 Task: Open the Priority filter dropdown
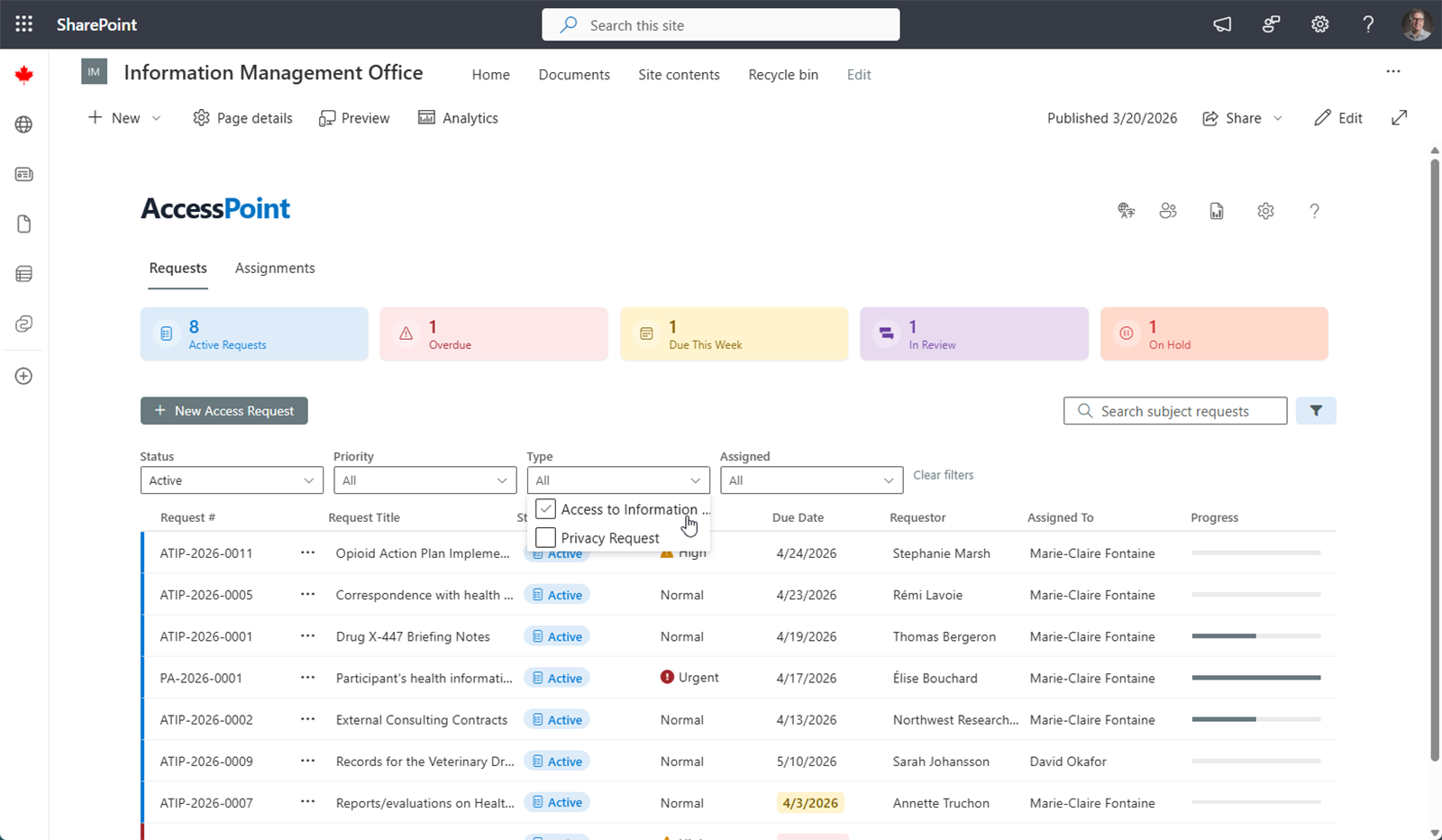coord(424,480)
